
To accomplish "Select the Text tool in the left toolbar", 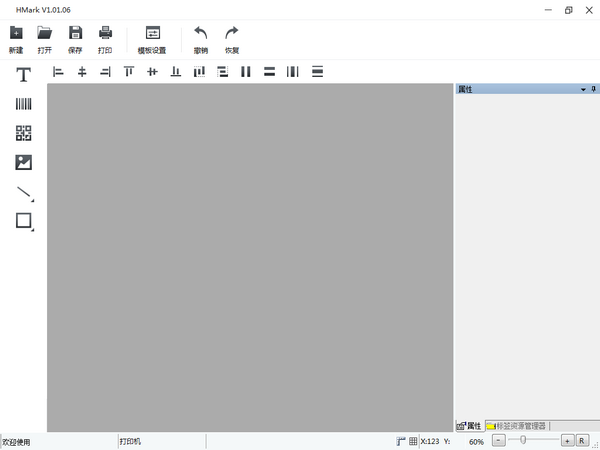I will pos(23,75).
